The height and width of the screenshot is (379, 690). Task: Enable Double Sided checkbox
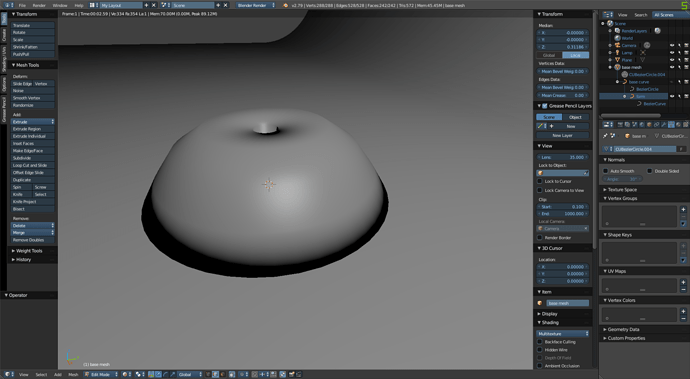pyautogui.click(x=650, y=171)
